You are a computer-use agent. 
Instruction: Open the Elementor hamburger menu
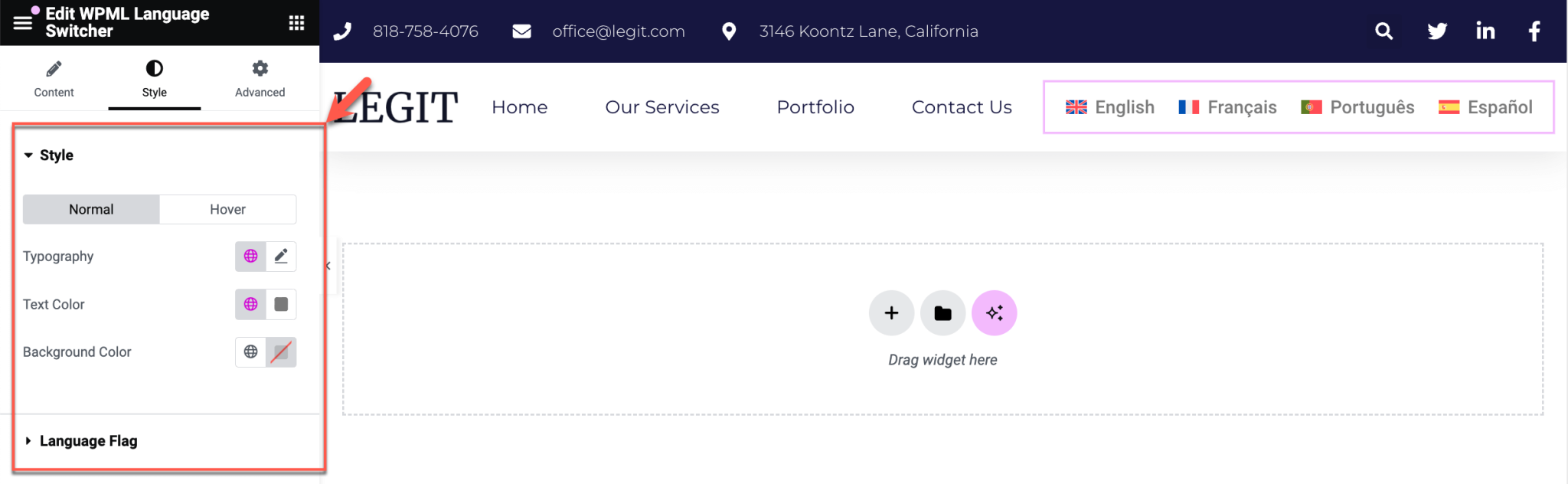pos(22,22)
